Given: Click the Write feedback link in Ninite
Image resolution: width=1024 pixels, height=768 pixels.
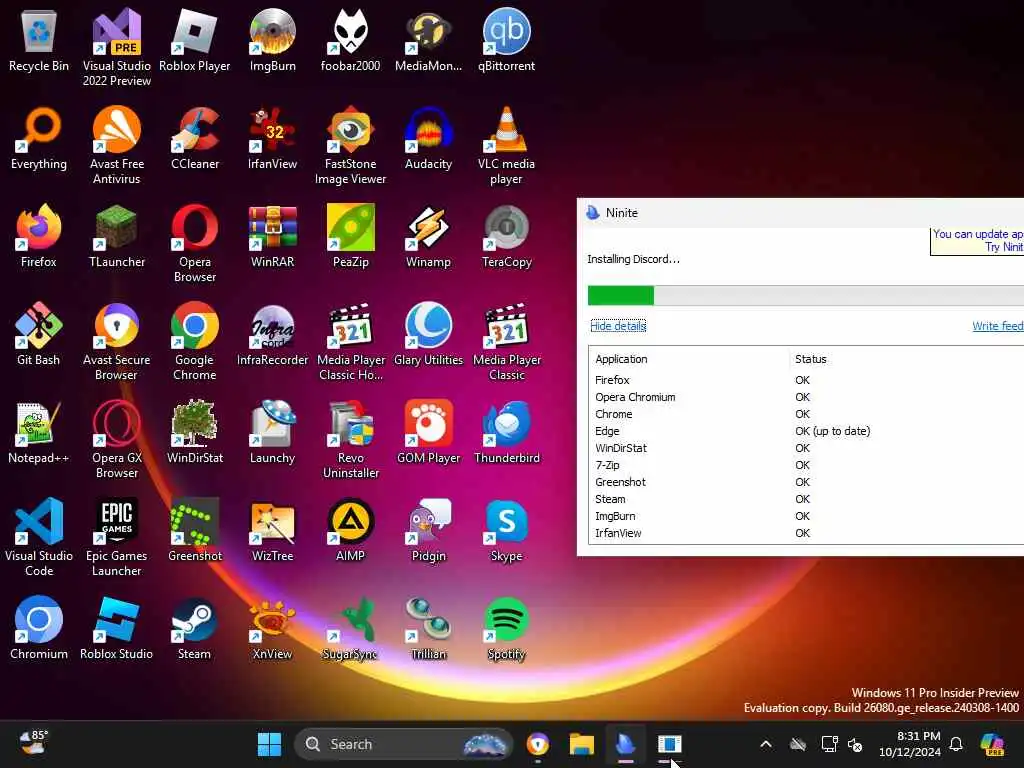Looking at the screenshot, I should click(998, 326).
